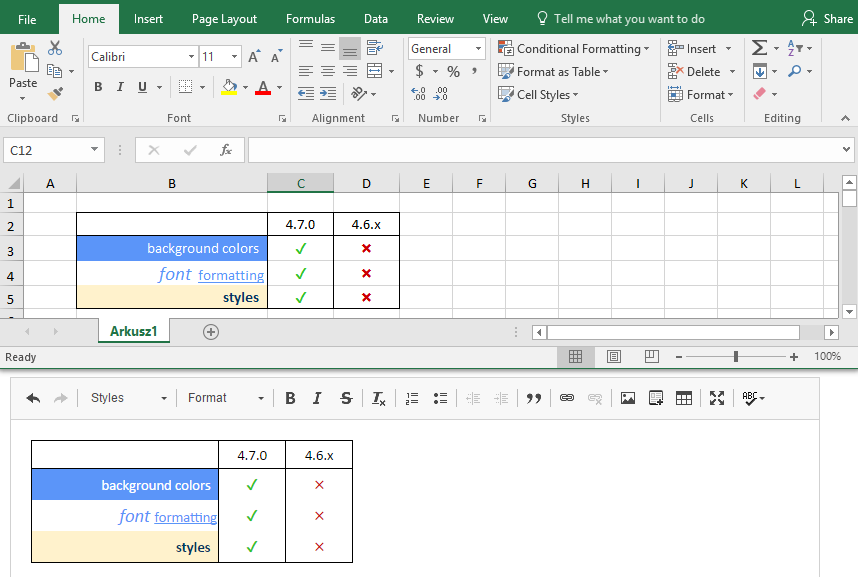This screenshot has width=858, height=577.
Task: Toggle Bottom Align in Alignment group
Action: [350, 48]
